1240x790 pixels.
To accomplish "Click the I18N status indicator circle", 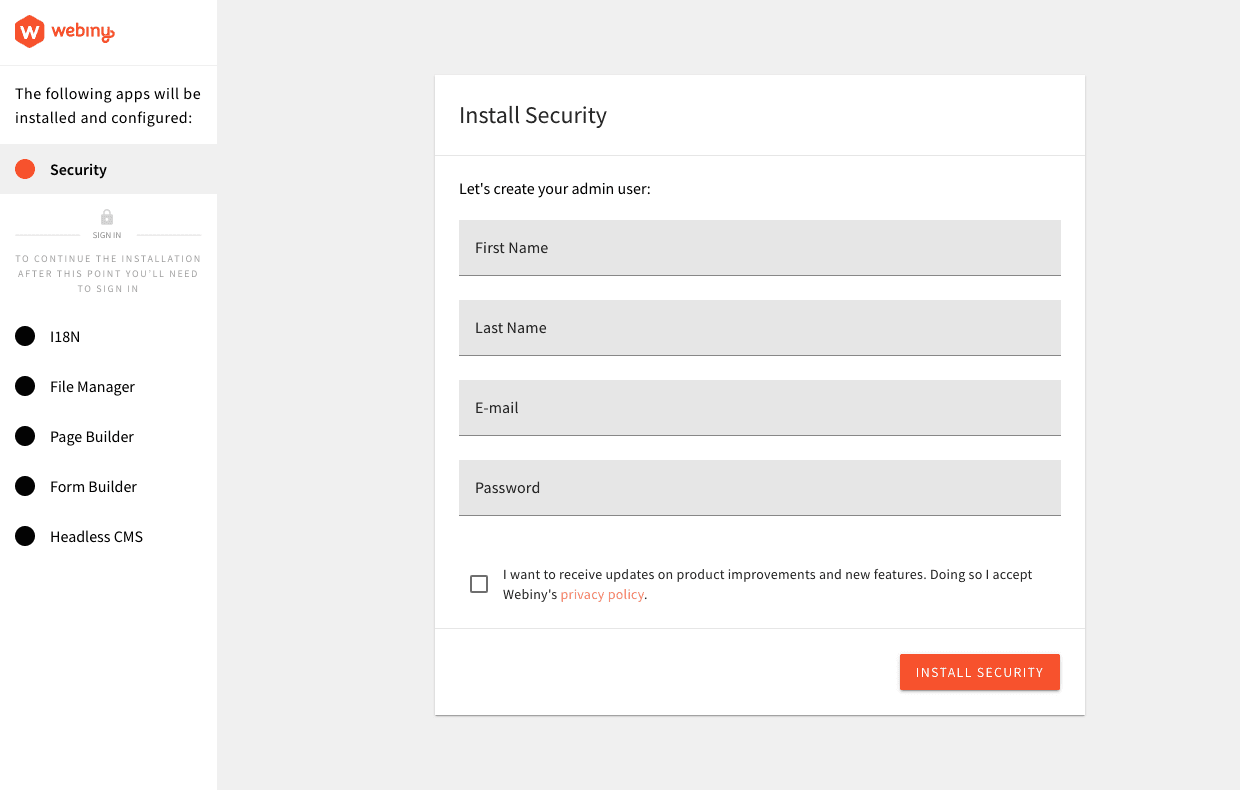I will [25, 336].
